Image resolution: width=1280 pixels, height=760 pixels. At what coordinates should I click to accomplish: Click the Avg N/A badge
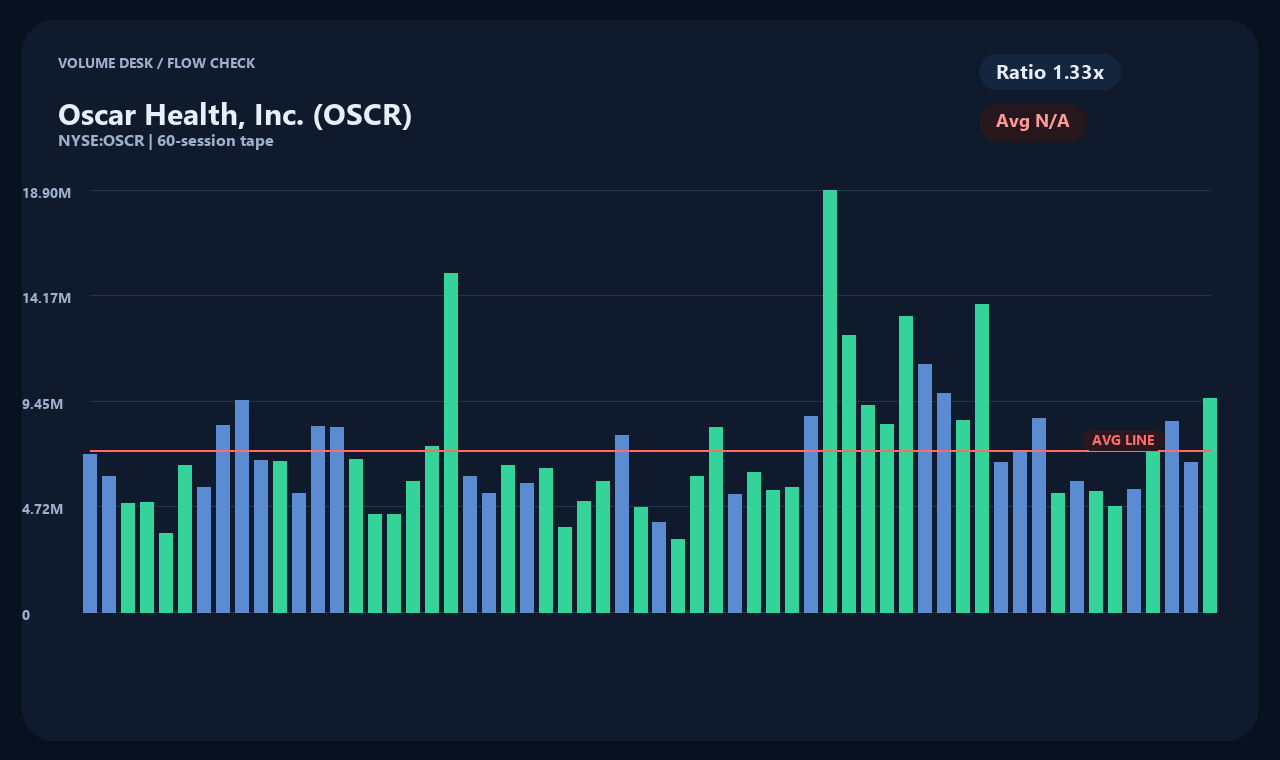click(1033, 122)
